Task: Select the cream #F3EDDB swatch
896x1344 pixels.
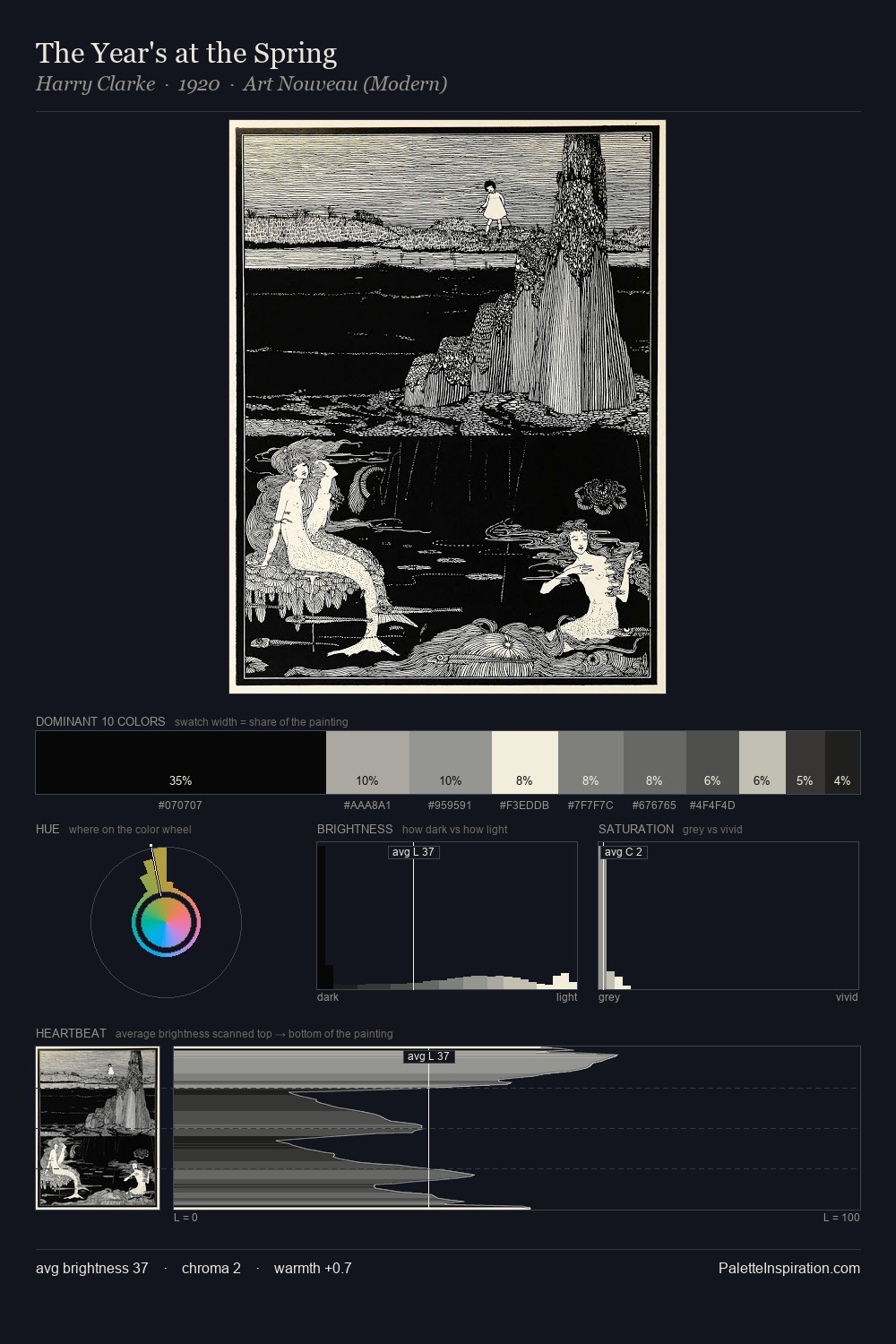Action: click(525, 762)
